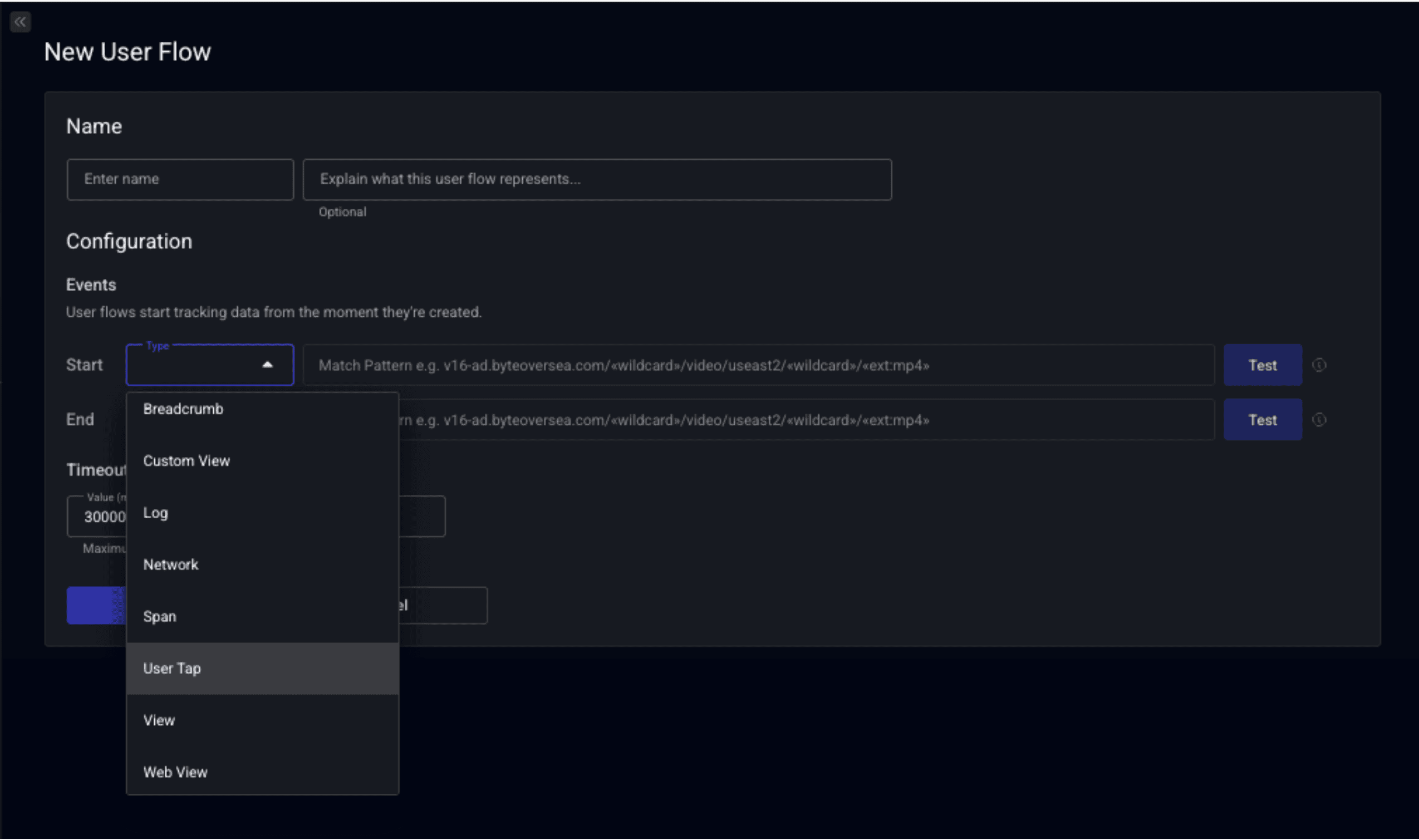Choose Web View event type

(x=175, y=772)
